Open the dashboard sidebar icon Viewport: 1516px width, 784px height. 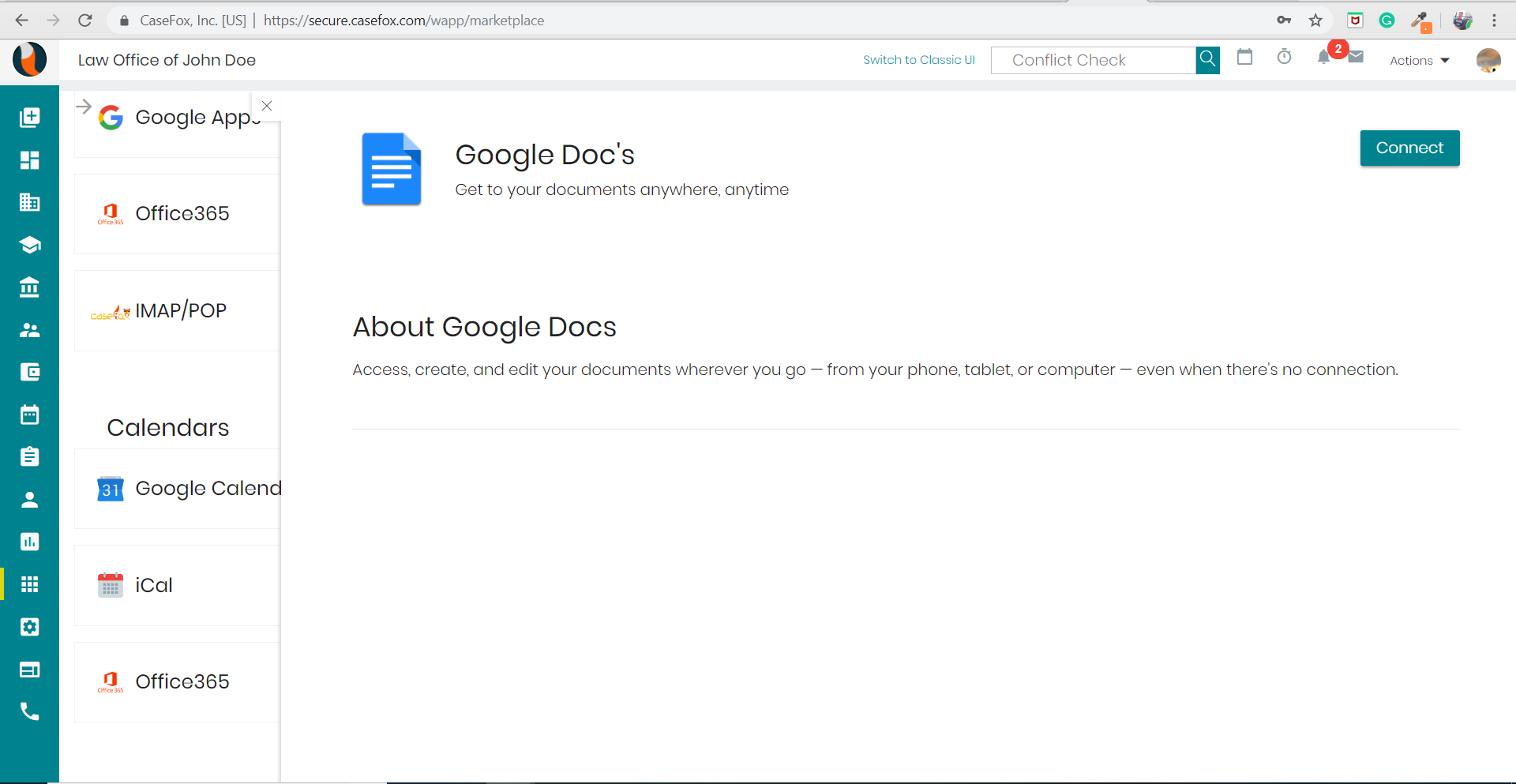point(29,160)
